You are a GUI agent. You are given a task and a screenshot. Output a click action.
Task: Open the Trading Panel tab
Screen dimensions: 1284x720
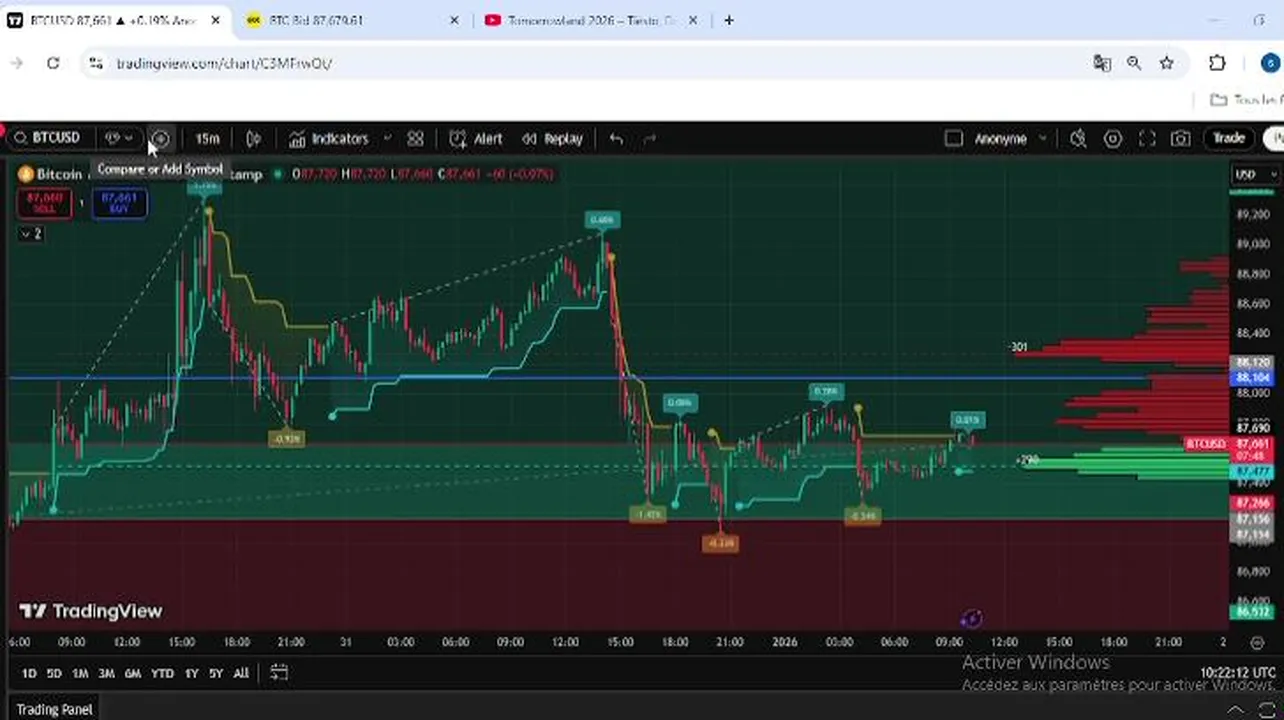(55, 709)
